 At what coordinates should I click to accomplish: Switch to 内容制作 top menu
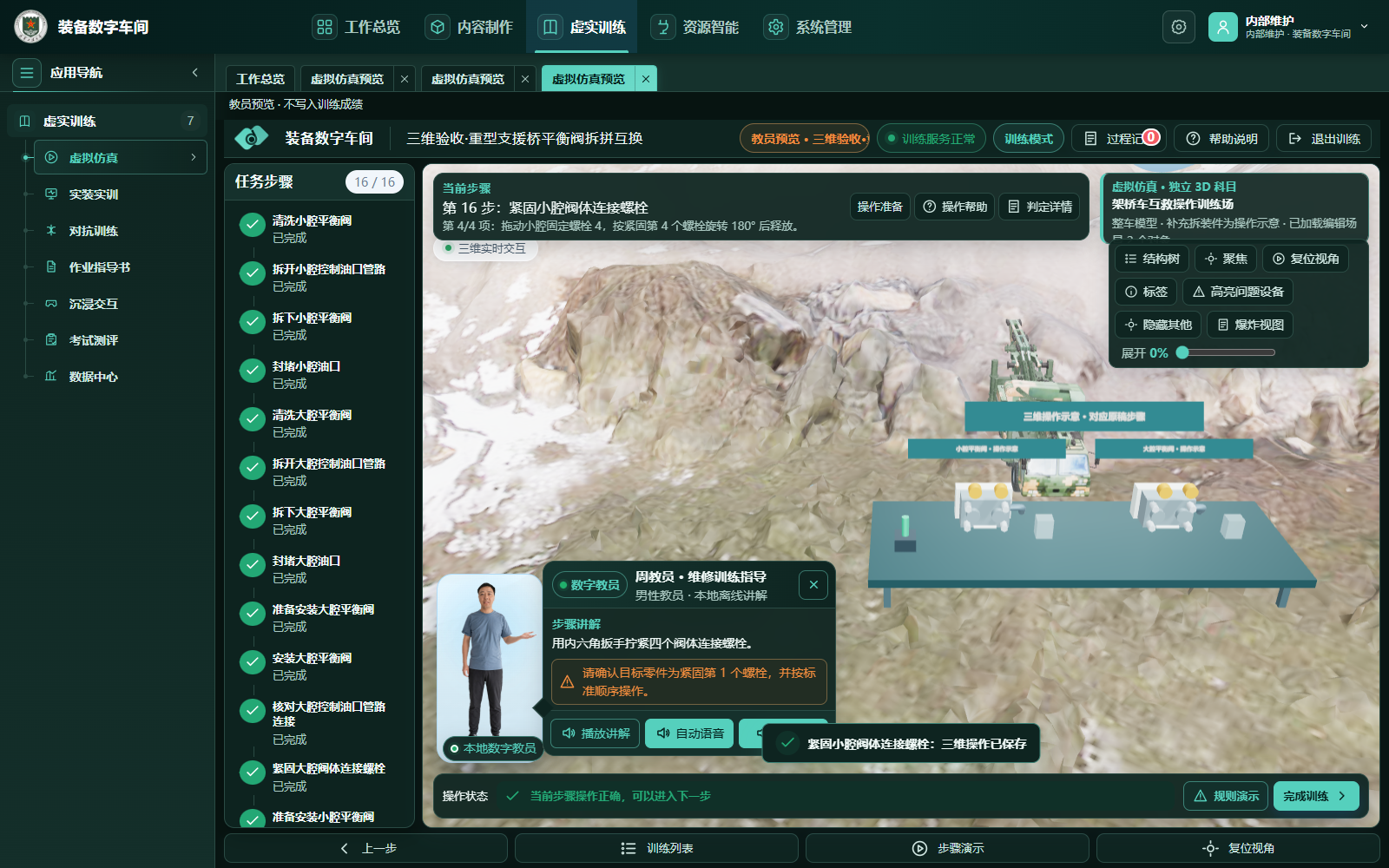tap(469, 27)
